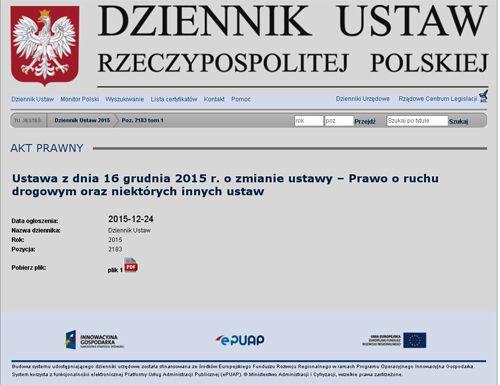Click the 'Pobierz plik:' label
The width and height of the screenshot is (500, 385).
tap(29, 268)
